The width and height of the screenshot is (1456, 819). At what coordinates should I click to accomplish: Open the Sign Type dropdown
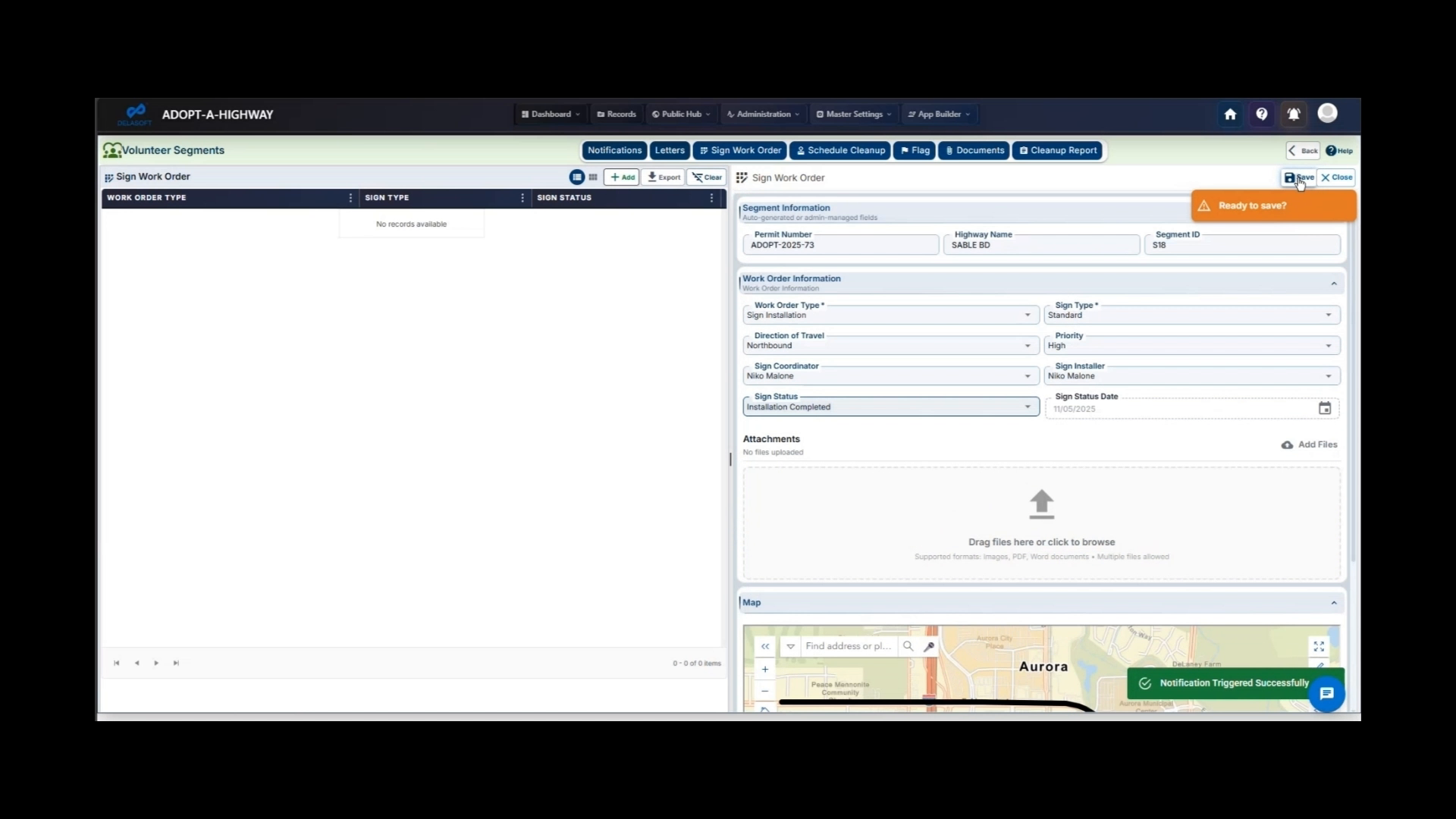pos(1328,315)
